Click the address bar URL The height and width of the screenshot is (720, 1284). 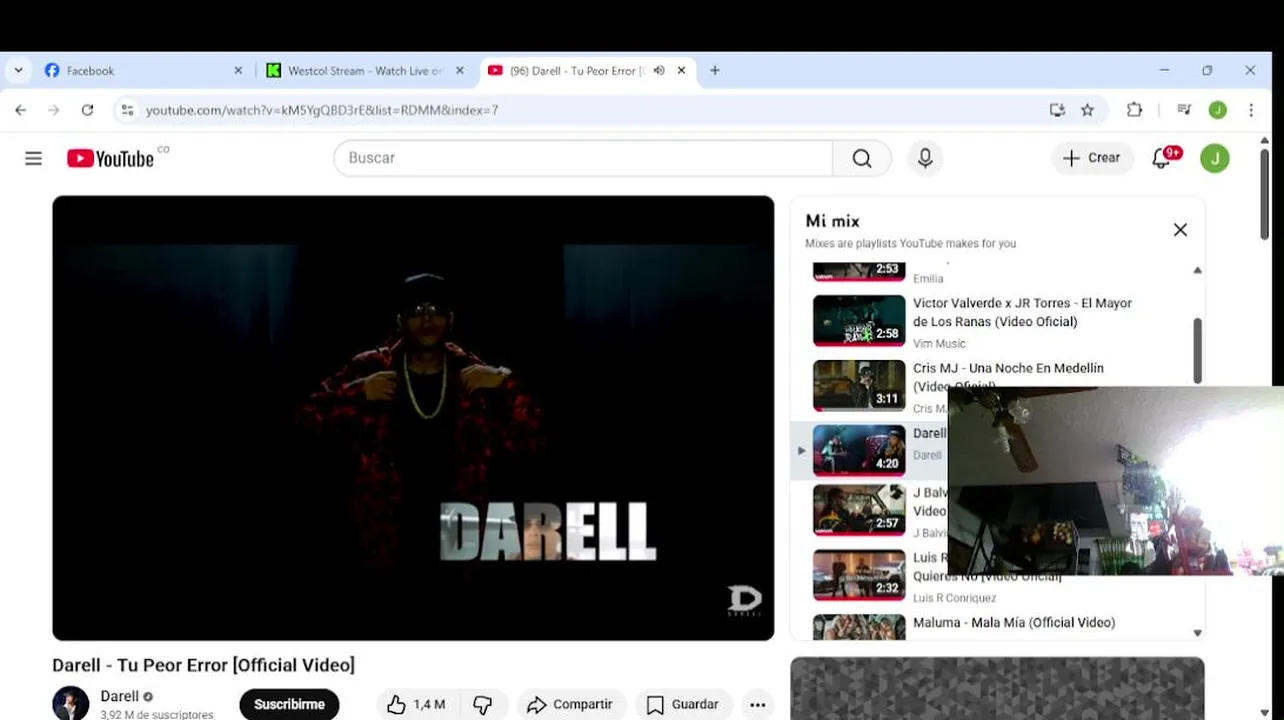point(322,110)
